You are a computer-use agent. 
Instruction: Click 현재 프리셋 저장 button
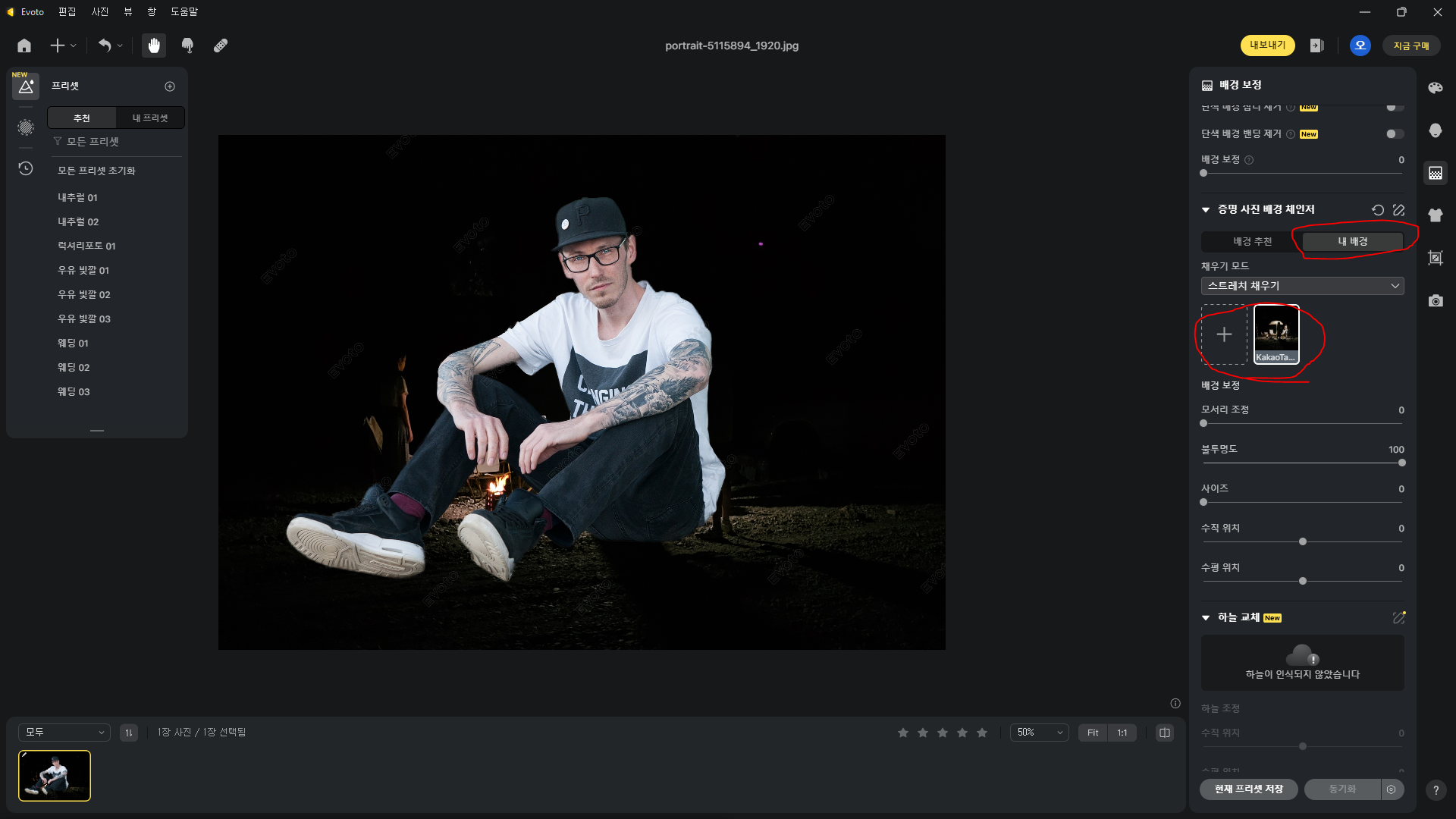pos(1248,789)
